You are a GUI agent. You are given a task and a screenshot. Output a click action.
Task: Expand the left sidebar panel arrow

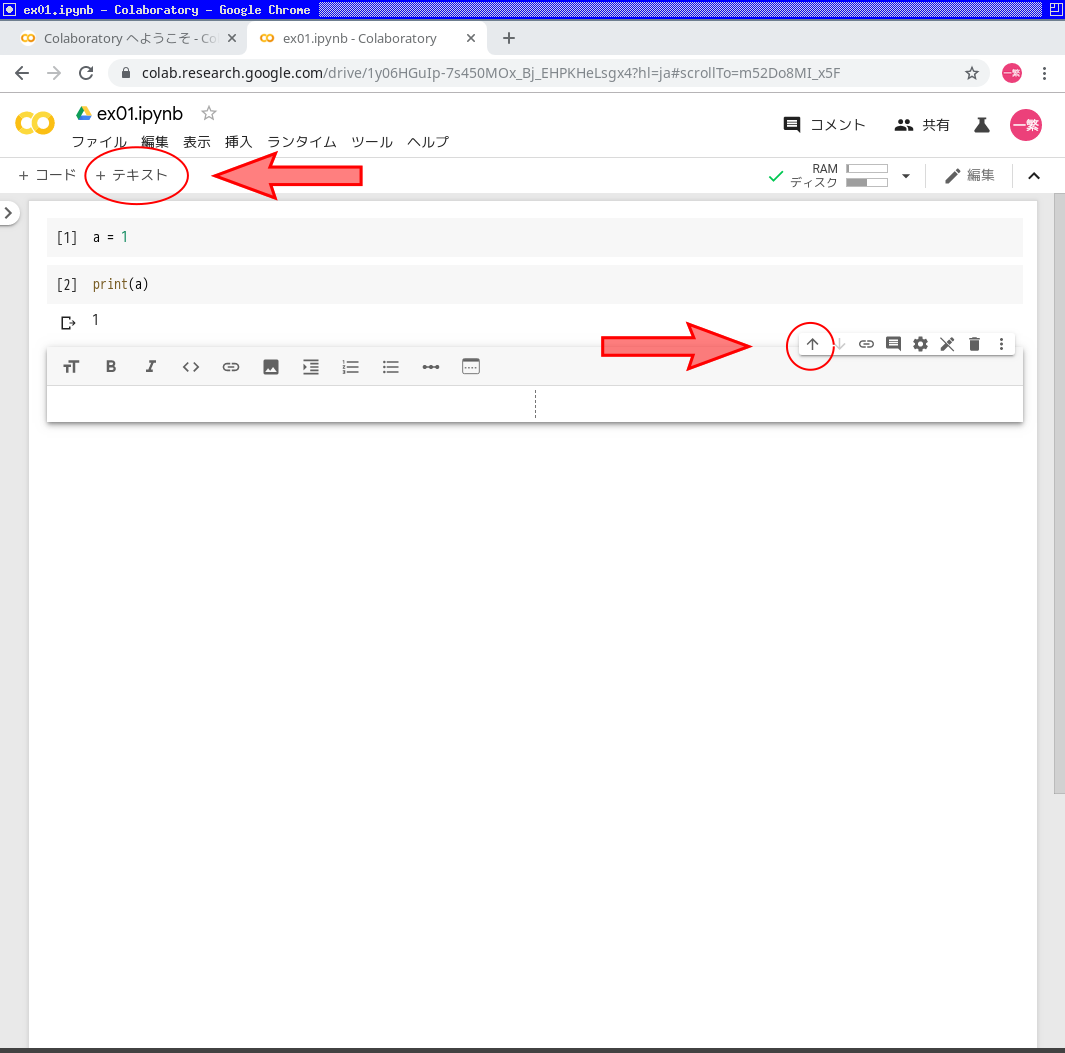(9, 213)
